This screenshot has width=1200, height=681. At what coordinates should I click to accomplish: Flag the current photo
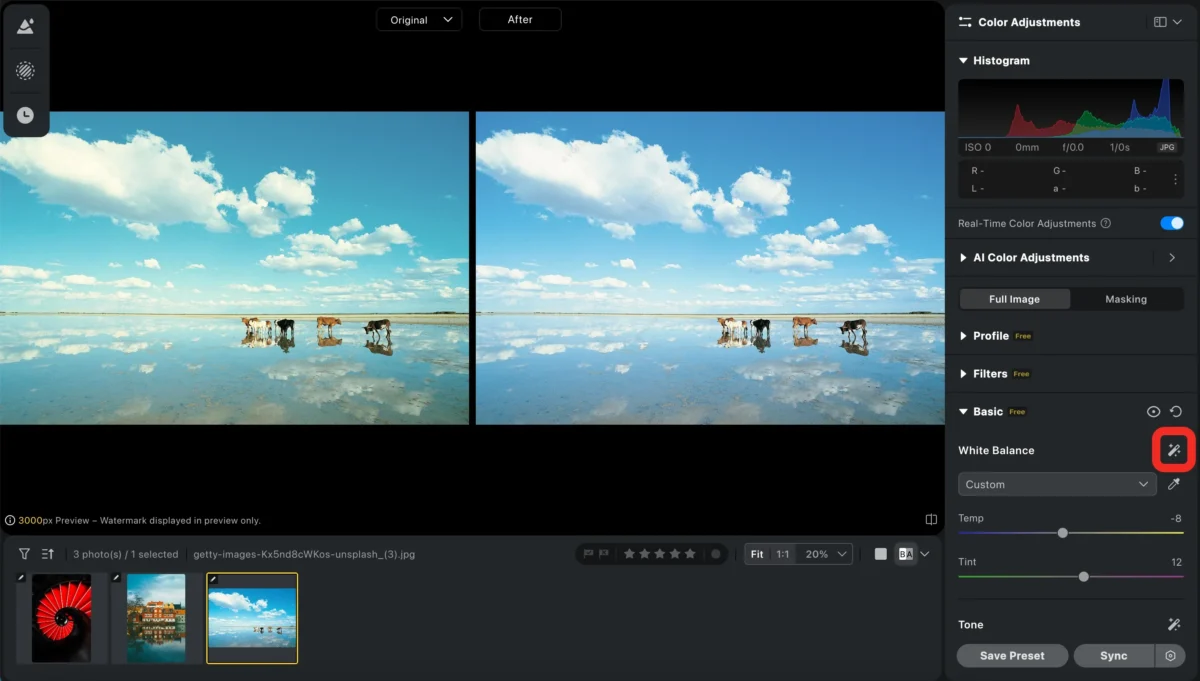[x=588, y=553]
